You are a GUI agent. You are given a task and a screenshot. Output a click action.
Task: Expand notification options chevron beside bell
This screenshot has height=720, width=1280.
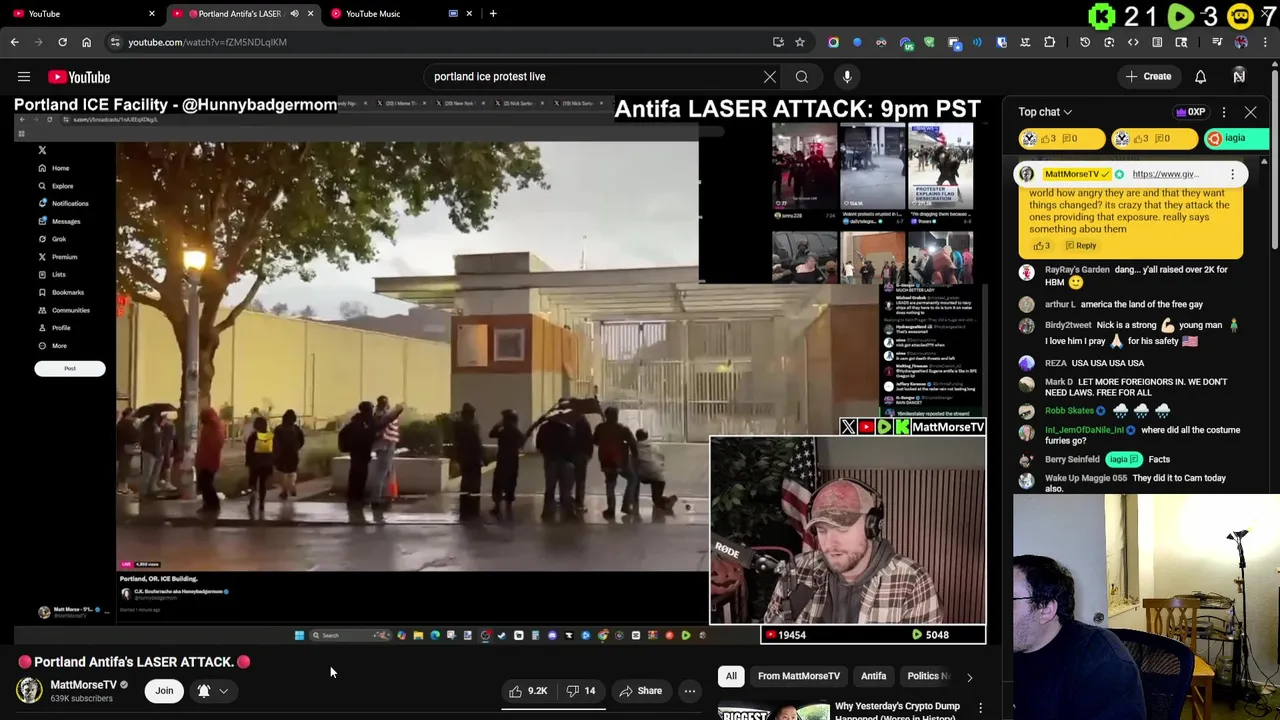pos(223,691)
